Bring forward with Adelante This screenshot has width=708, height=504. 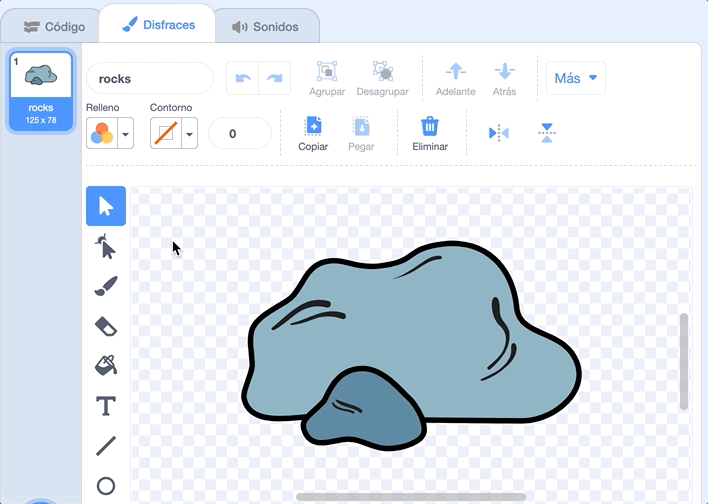(x=455, y=79)
